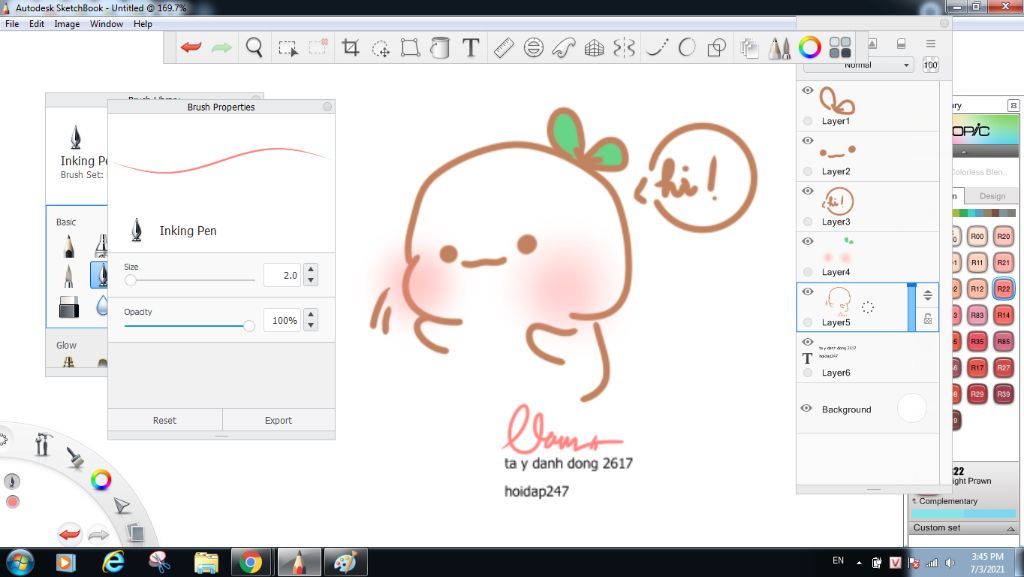Pick the R22 Copic color swatch
Screen dimensions: 1024x577
point(1003,288)
